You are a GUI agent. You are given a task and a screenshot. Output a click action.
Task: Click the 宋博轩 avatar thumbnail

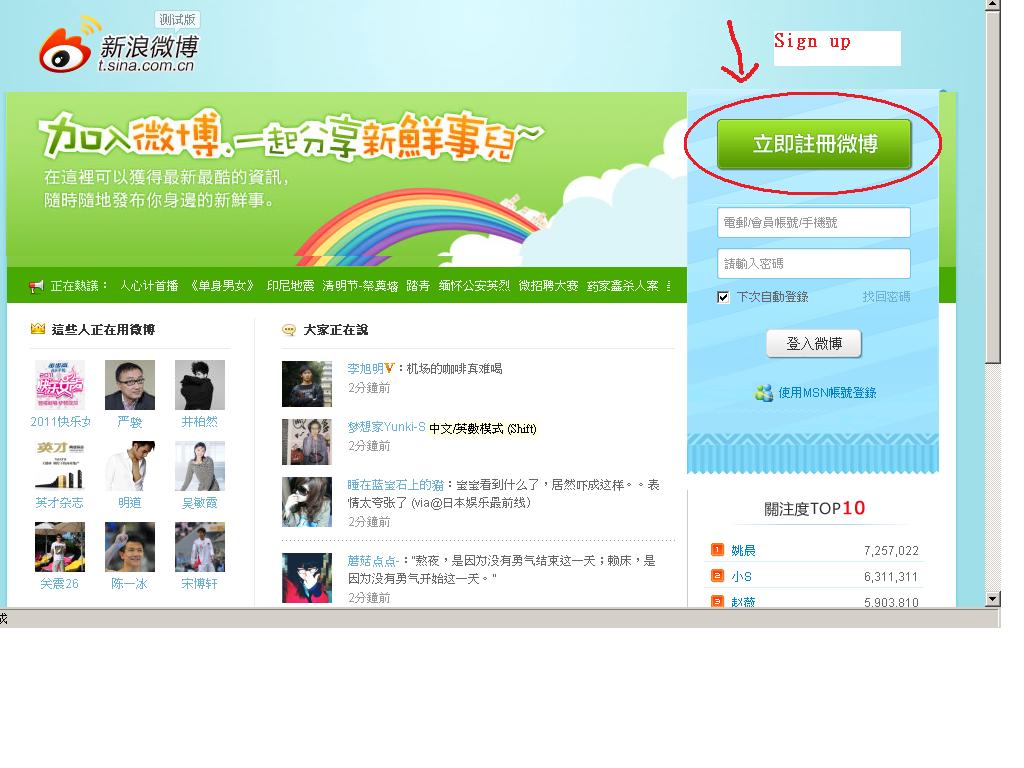pos(200,547)
